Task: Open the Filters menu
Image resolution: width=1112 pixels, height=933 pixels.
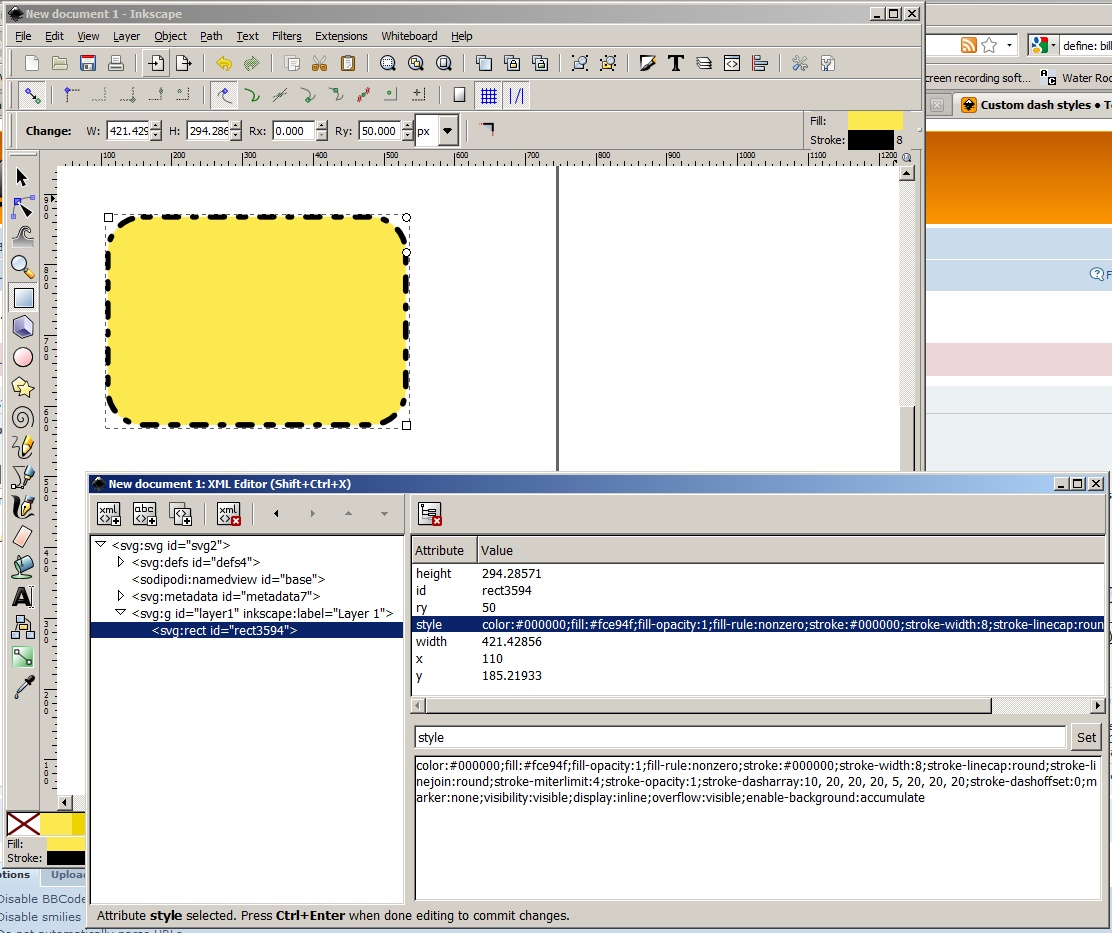Action: click(286, 36)
